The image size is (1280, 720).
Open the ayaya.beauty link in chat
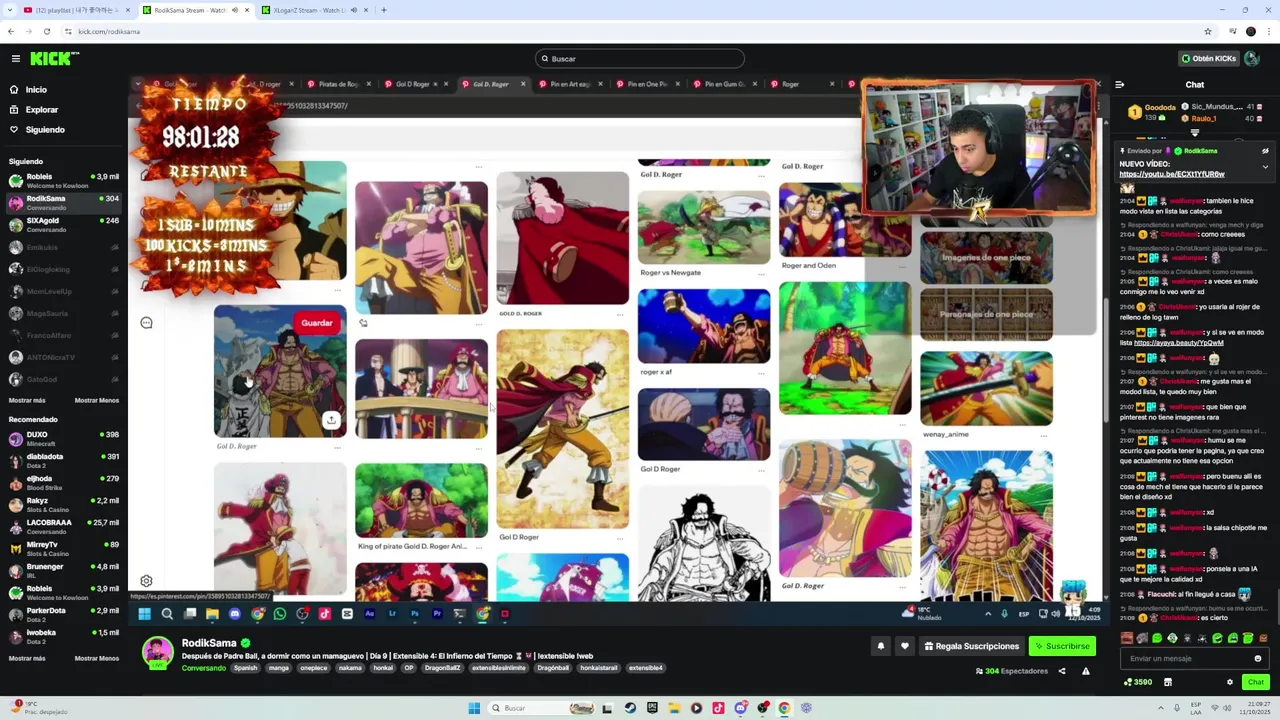pyautogui.click(x=1178, y=343)
